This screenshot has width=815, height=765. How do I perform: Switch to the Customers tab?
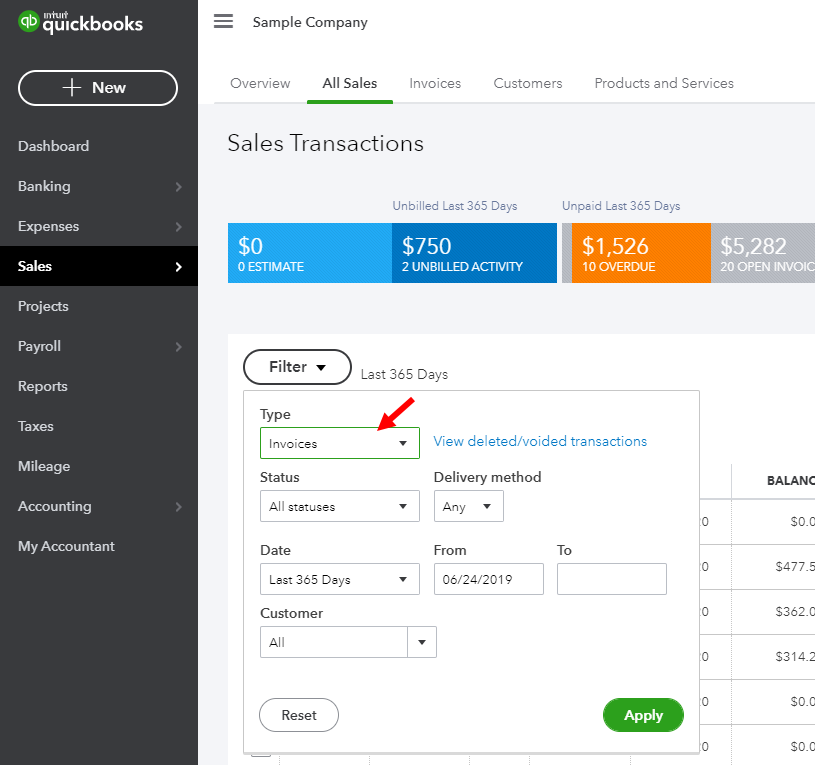pyautogui.click(x=528, y=83)
